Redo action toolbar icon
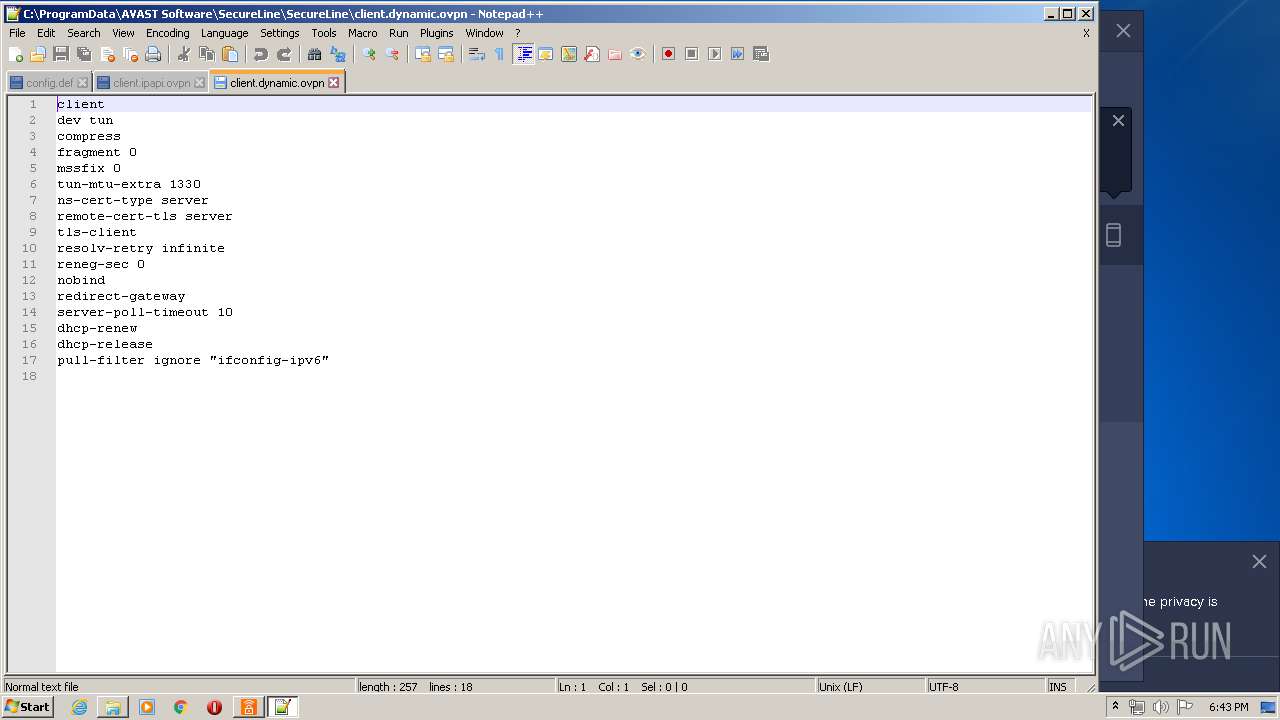Viewport: 1280px width, 720px height. 284,54
